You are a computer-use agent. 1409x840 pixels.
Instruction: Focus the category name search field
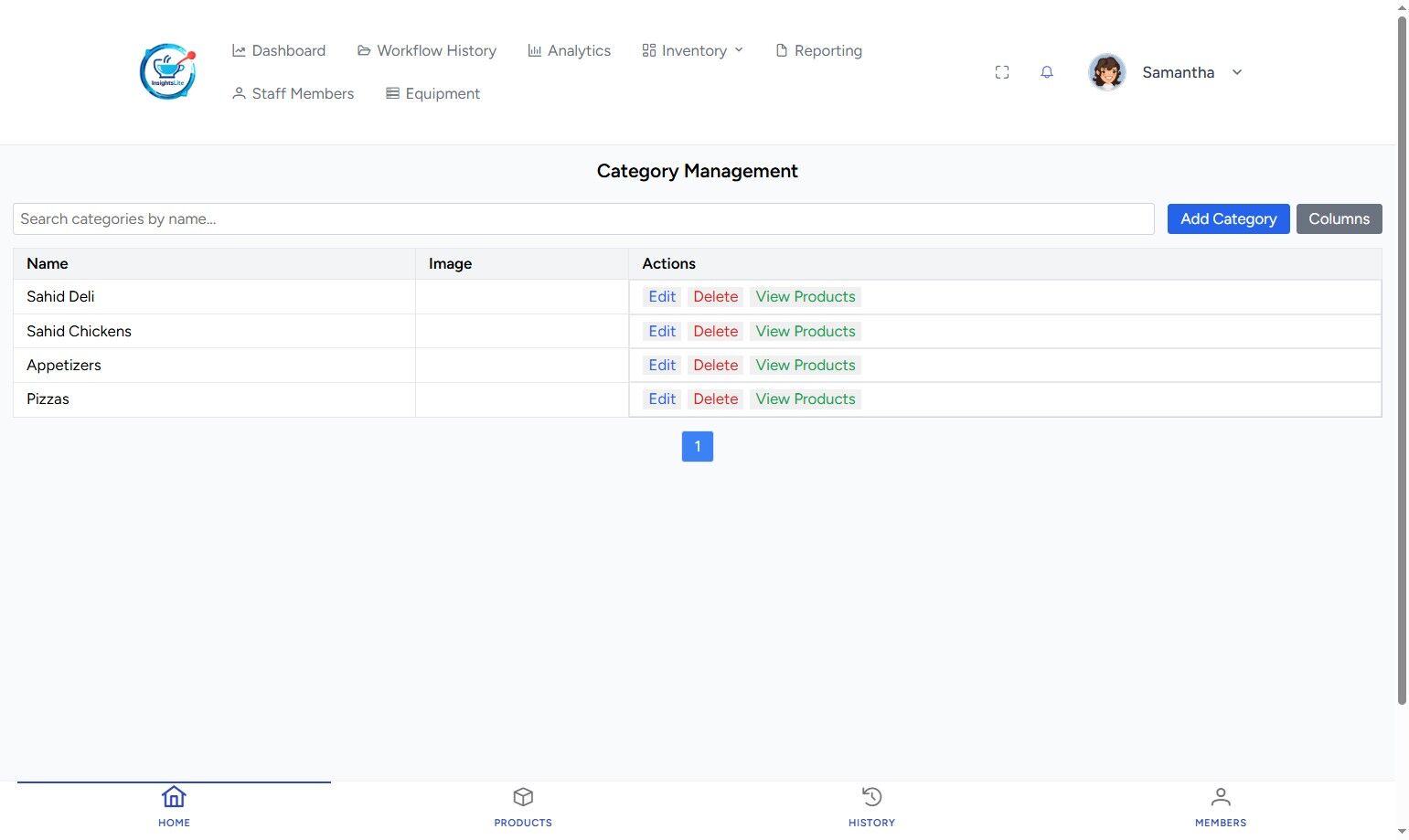pyautogui.click(x=583, y=218)
